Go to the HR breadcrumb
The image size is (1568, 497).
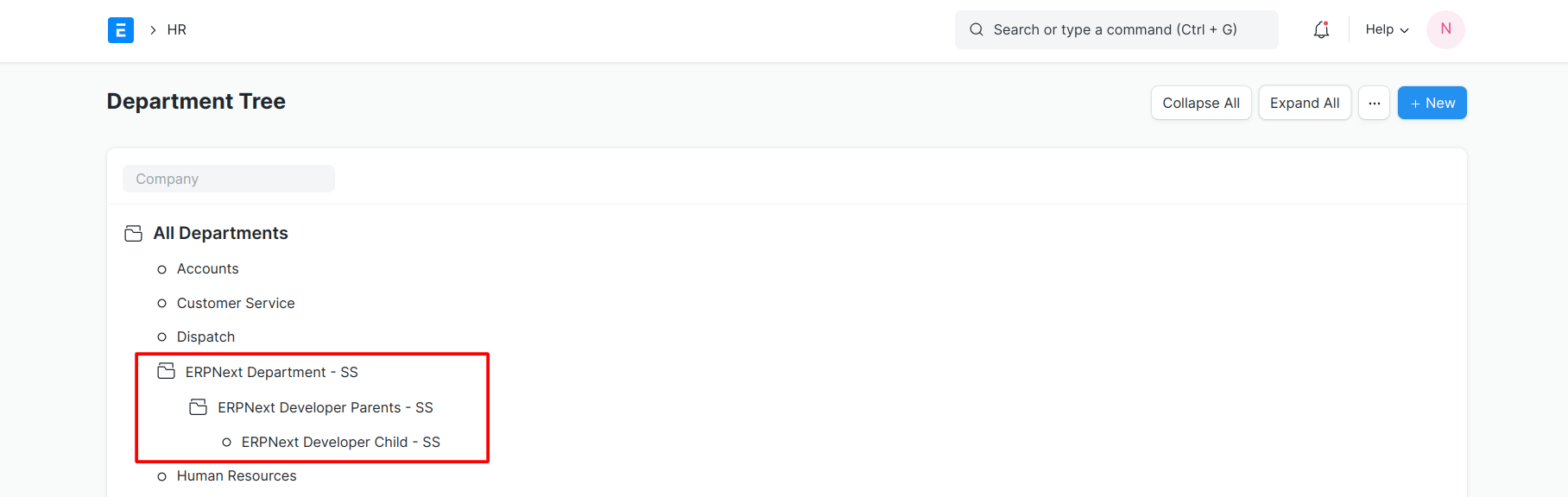[x=177, y=30]
